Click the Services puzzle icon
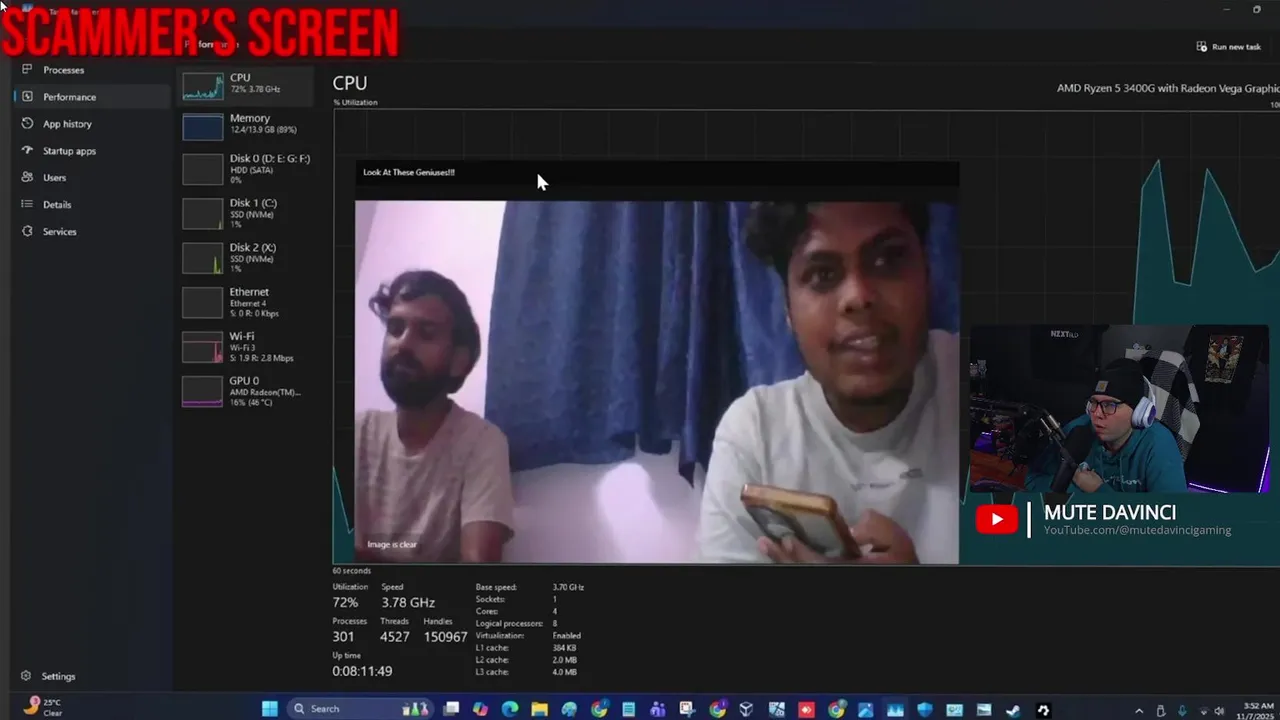1280x720 pixels. [x=26, y=231]
